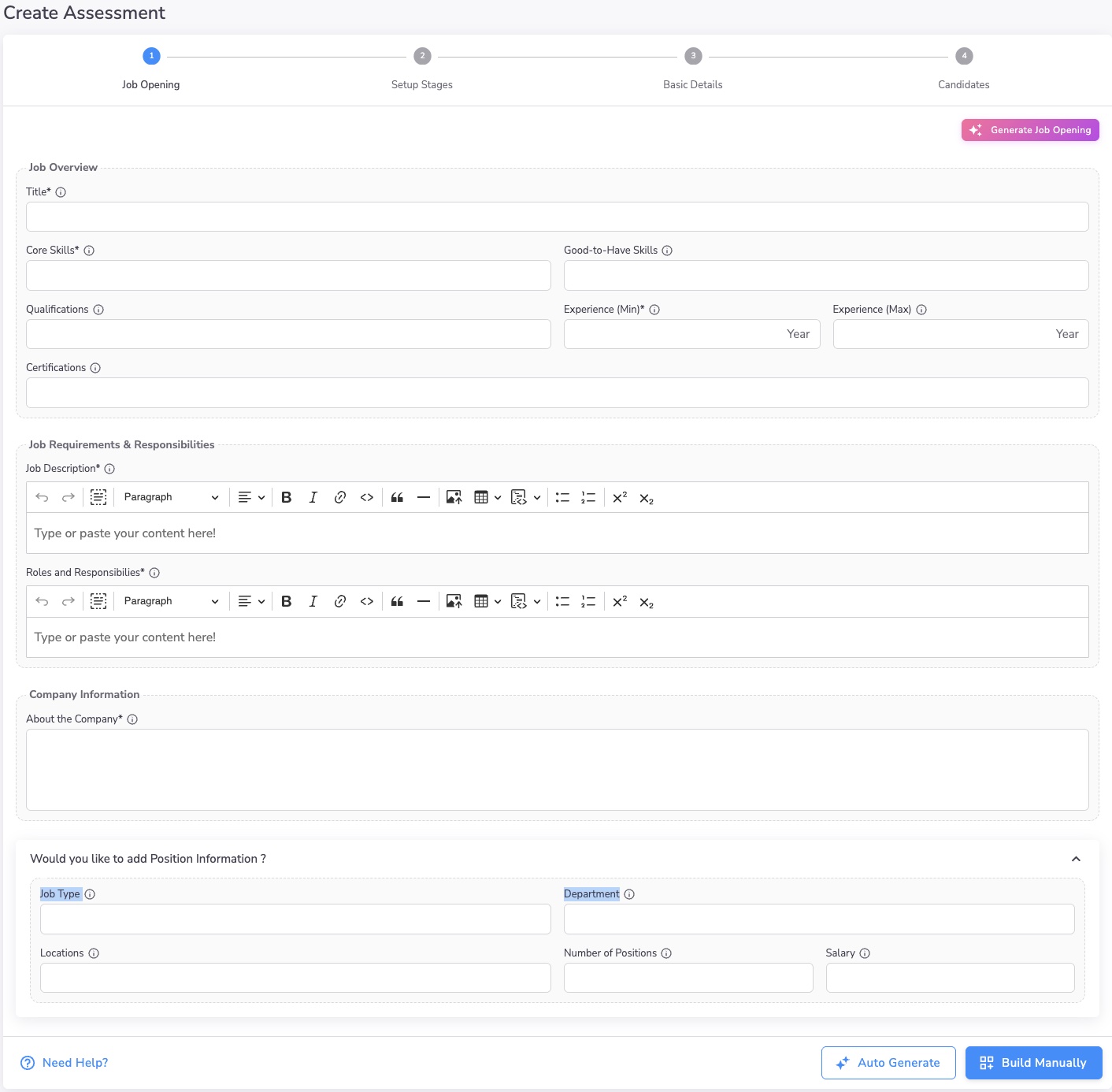Click the Generate Job Opening button
This screenshot has width=1112, height=1092.
pos(1030,130)
